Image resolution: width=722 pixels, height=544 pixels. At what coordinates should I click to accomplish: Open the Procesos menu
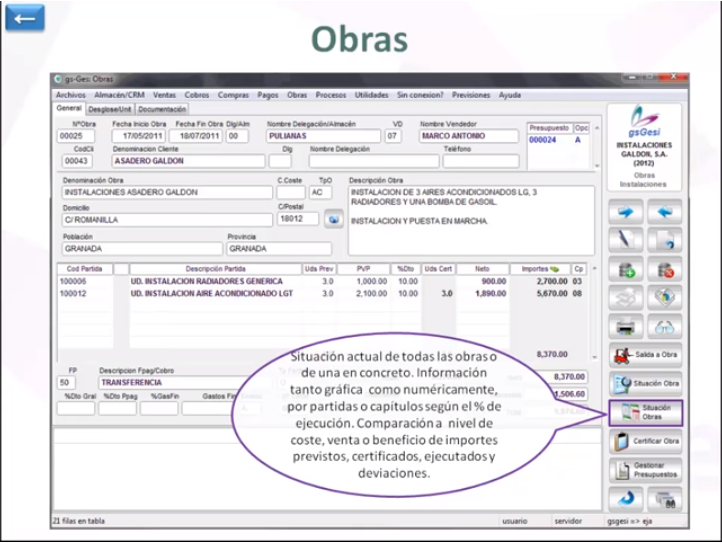coord(331,95)
